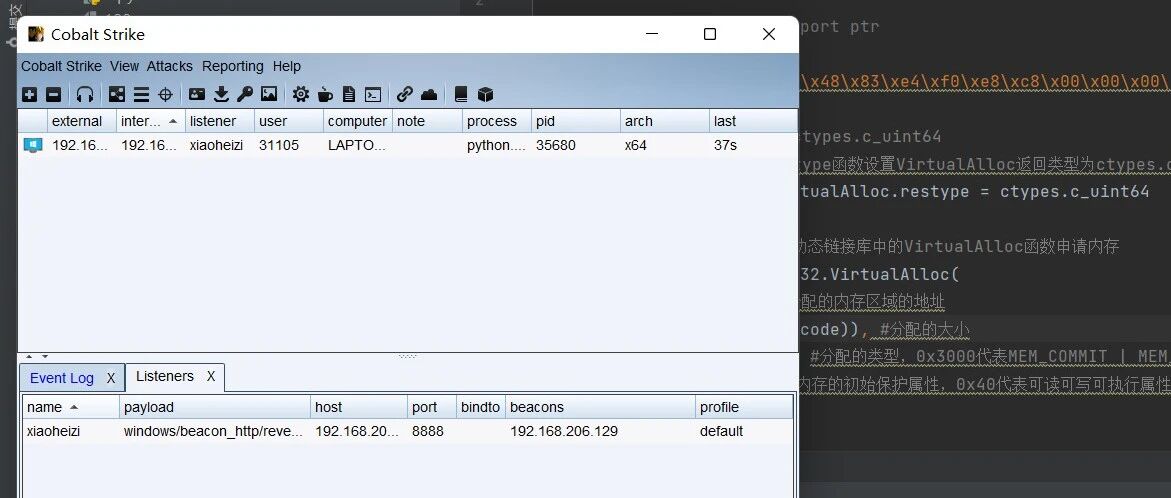1171x498 pixels.
Task: Close the Event Log tab
Action: click(x=111, y=378)
